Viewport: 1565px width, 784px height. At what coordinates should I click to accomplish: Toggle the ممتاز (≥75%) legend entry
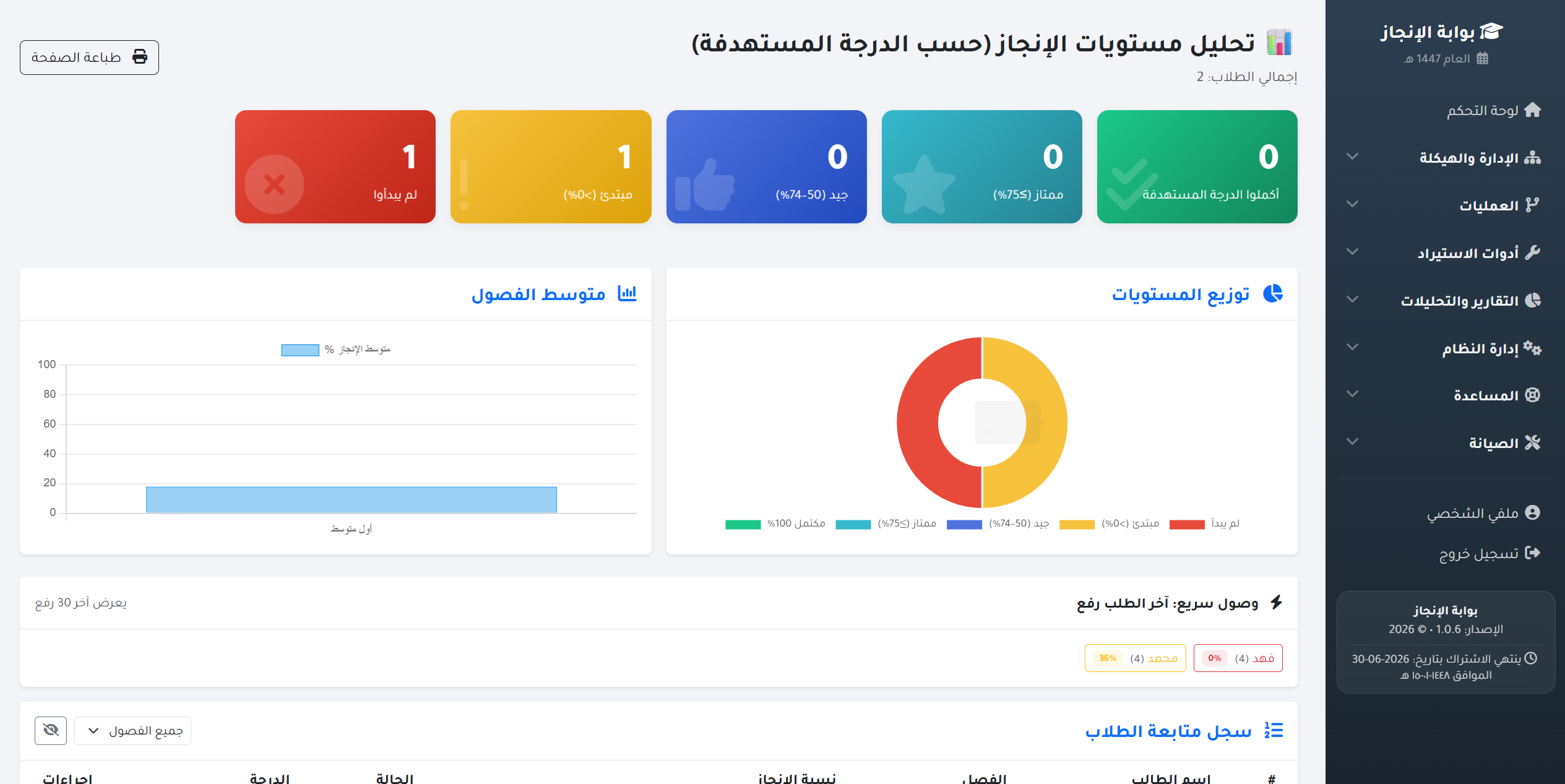point(886,524)
